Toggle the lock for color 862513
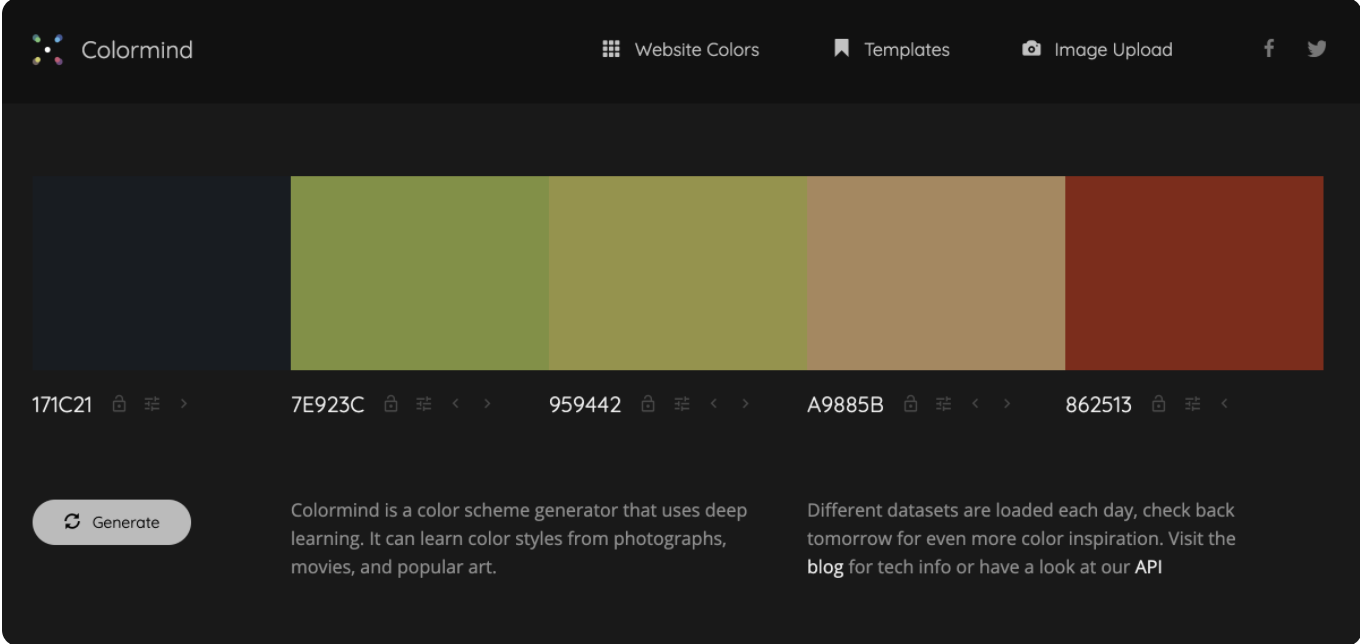The width and height of the screenshot is (1360, 644). pos(1159,404)
